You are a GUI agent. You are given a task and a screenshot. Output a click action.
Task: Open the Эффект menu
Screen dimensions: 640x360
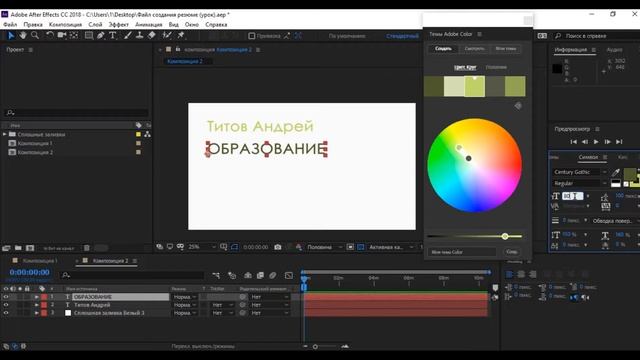pos(118,24)
